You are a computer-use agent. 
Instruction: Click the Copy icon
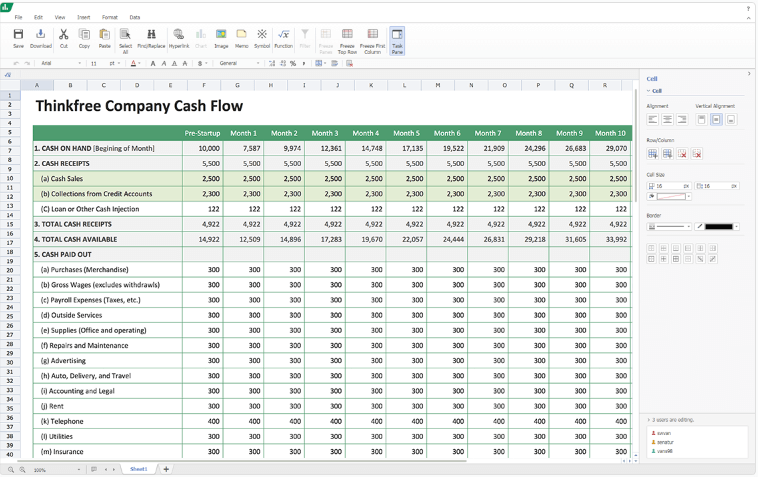84,34
